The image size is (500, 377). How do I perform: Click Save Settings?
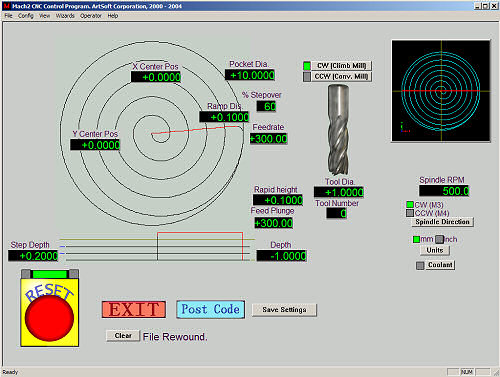[284, 310]
